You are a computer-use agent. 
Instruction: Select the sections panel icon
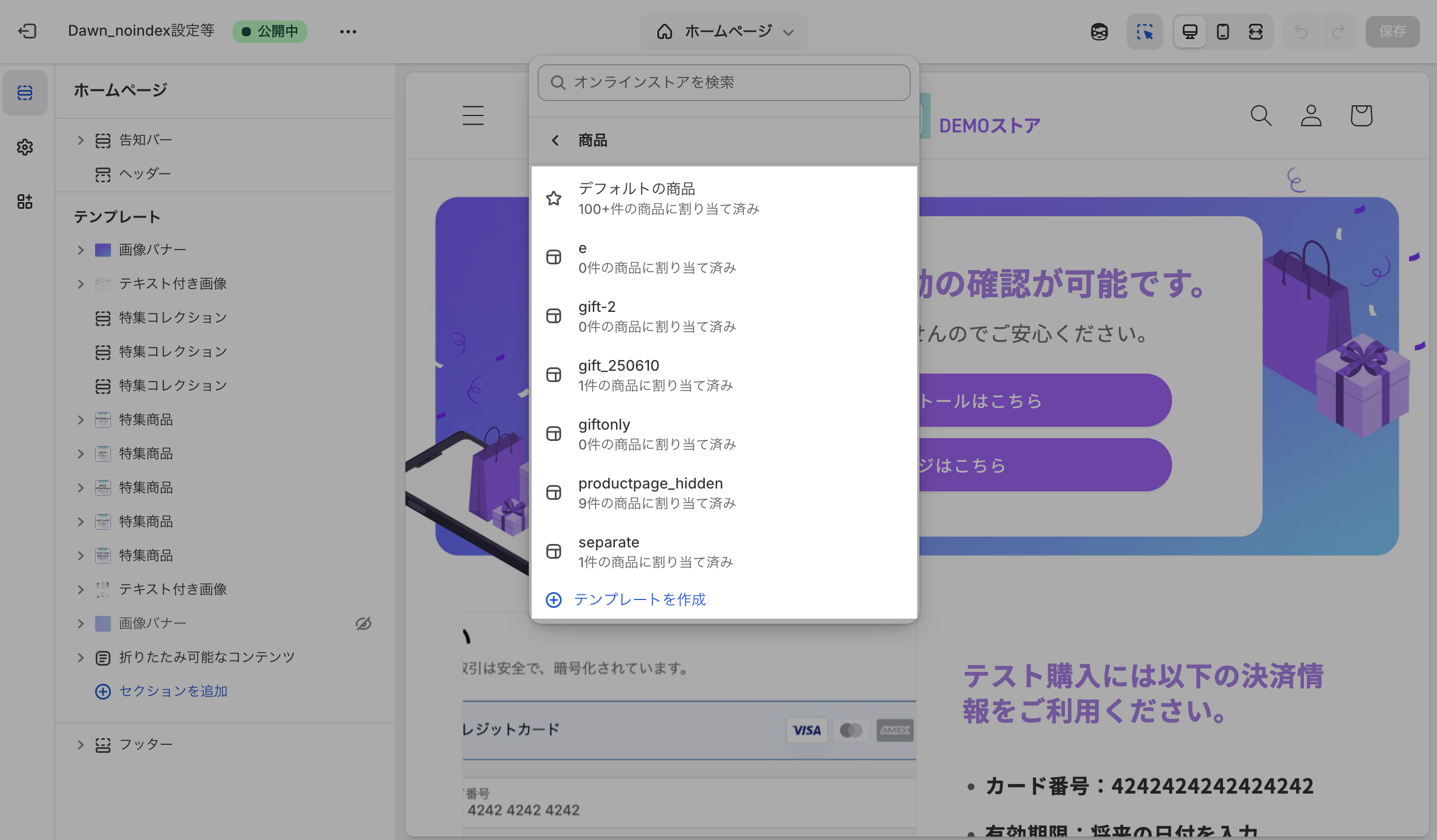[x=24, y=92]
